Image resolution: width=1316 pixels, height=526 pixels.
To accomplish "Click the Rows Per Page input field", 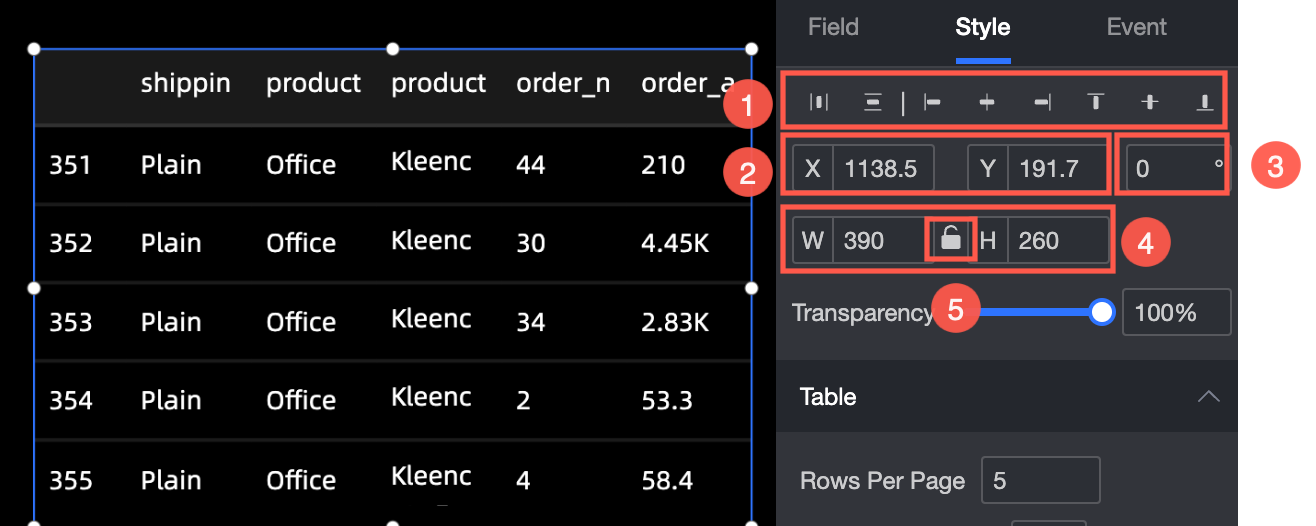I will 1040,481.
